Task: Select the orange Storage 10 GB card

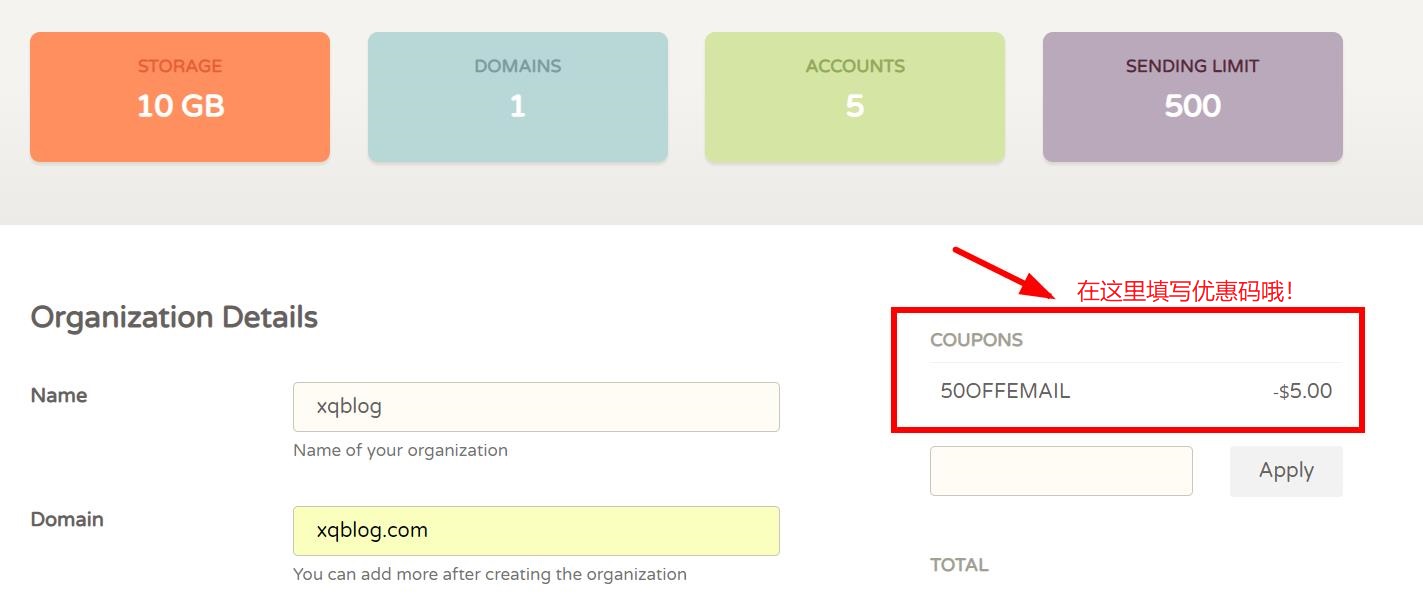Action: pos(180,97)
